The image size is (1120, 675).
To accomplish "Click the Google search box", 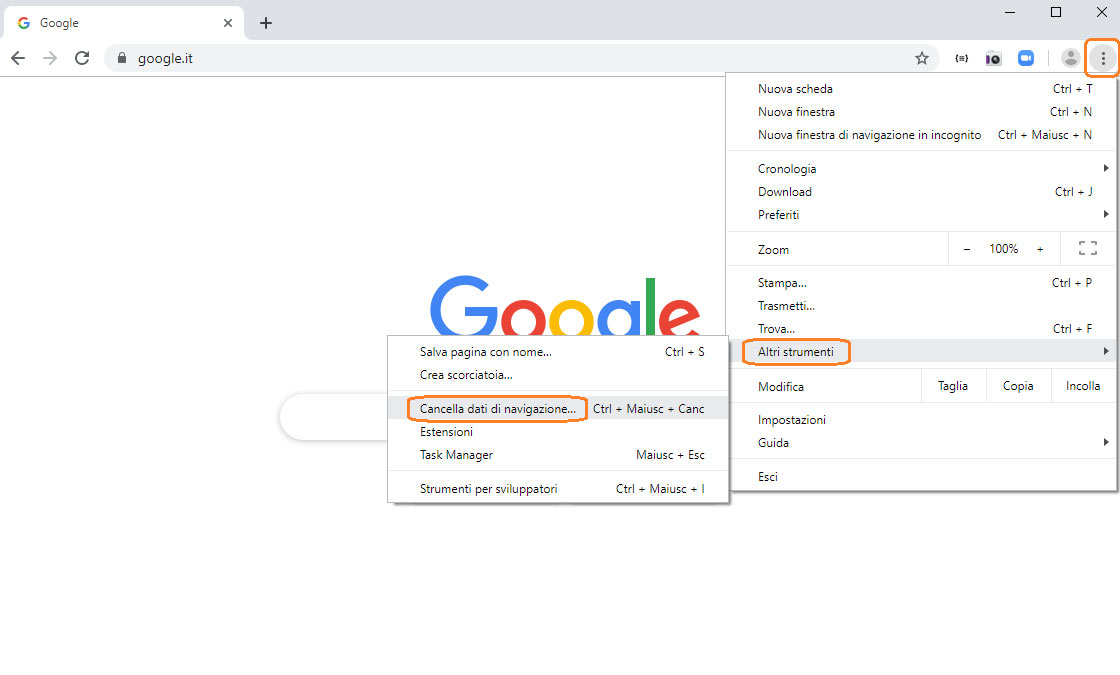I will pyautogui.click(x=334, y=416).
